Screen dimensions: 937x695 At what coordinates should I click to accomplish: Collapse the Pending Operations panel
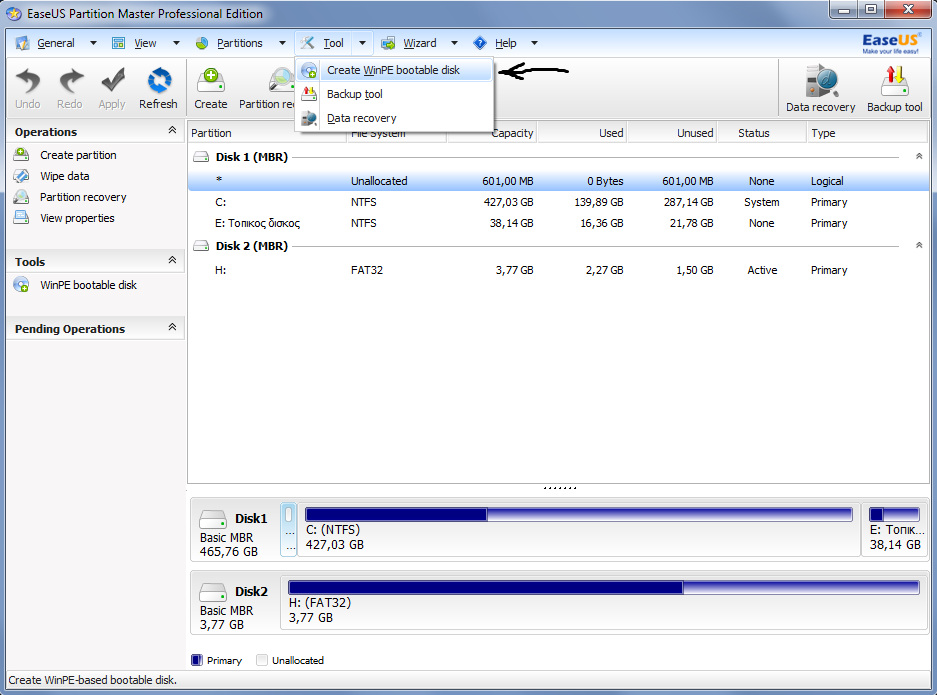pos(172,327)
